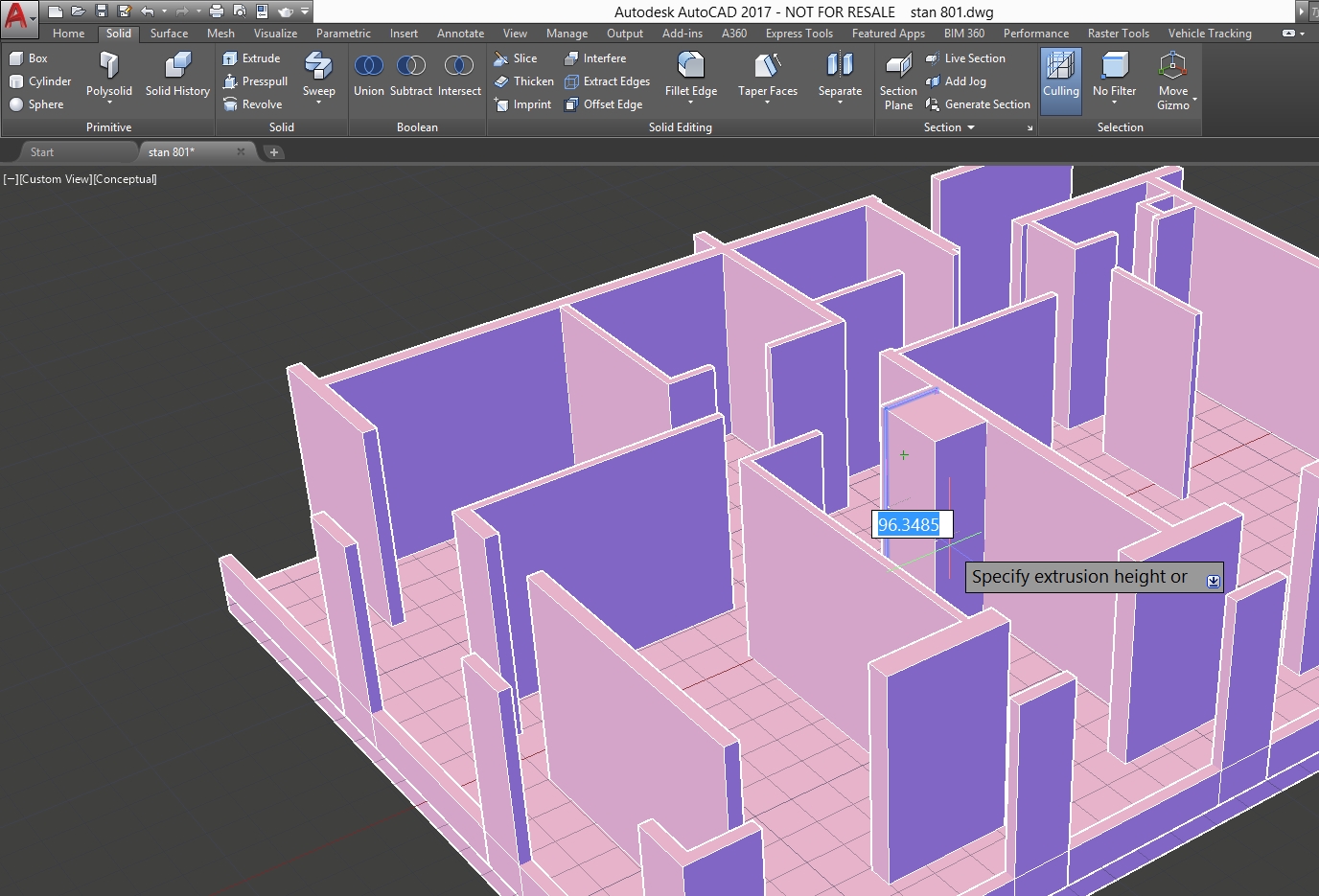The height and width of the screenshot is (896, 1319).
Task: Switch to the Visualize ribbon tab
Action: point(275,34)
